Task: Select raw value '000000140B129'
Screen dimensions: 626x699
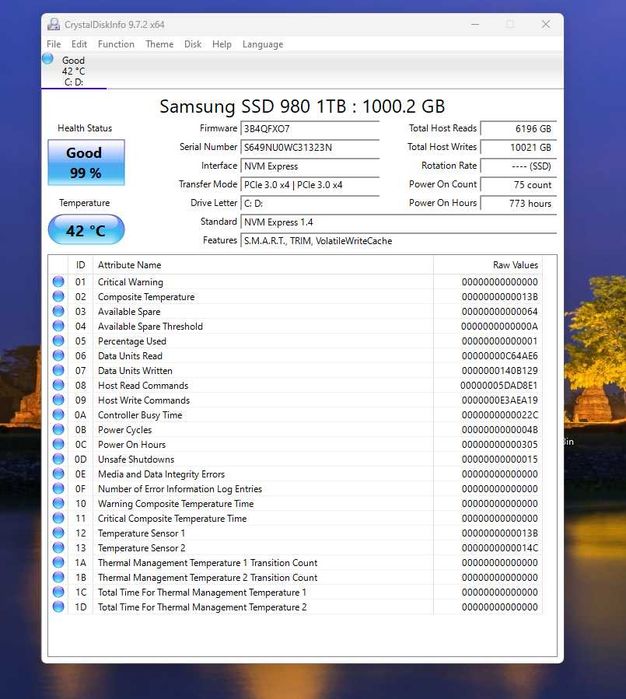Action: [499, 370]
